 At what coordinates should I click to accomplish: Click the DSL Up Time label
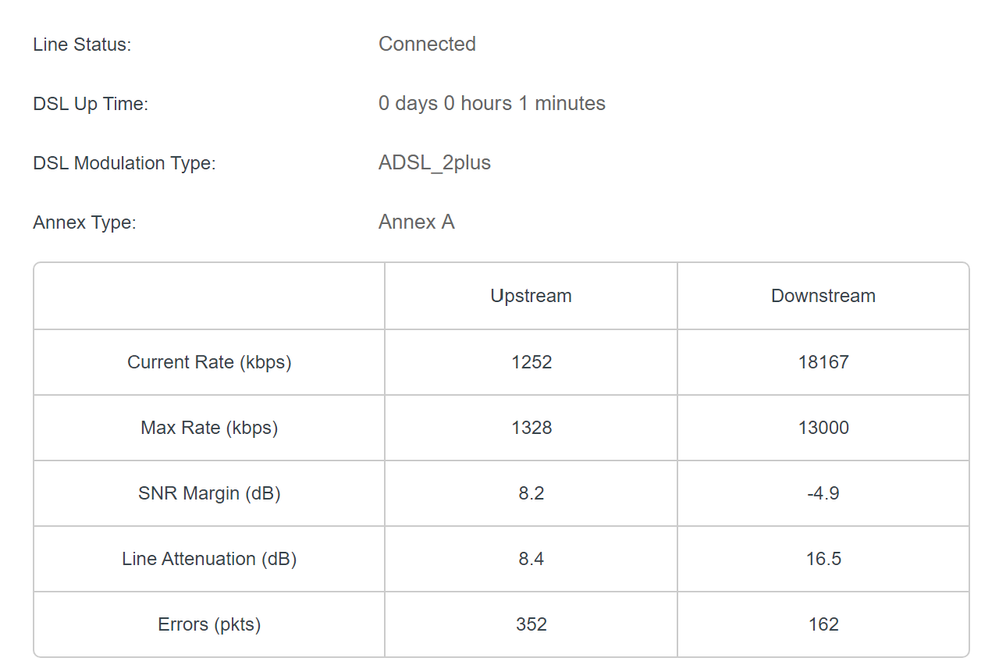coord(90,104)
